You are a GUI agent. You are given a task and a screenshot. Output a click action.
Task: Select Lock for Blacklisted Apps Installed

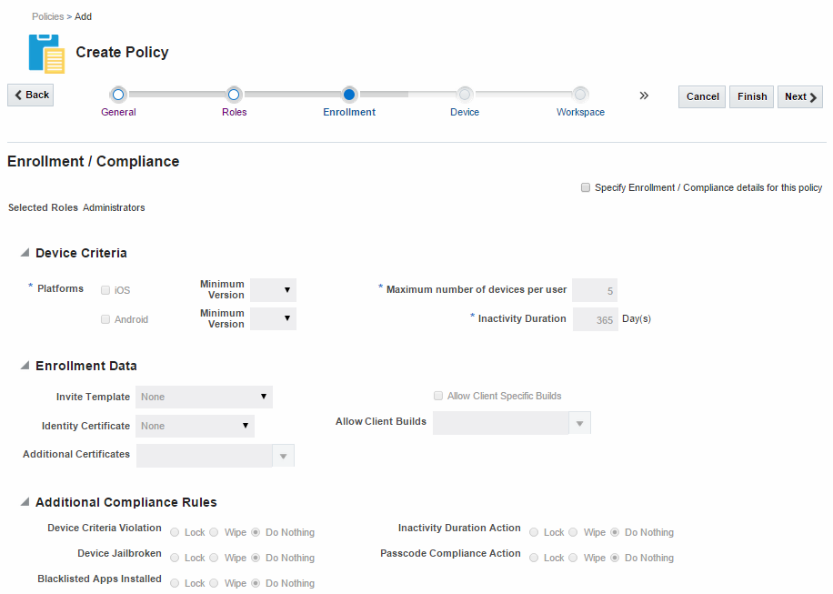(x=174, y=583)
